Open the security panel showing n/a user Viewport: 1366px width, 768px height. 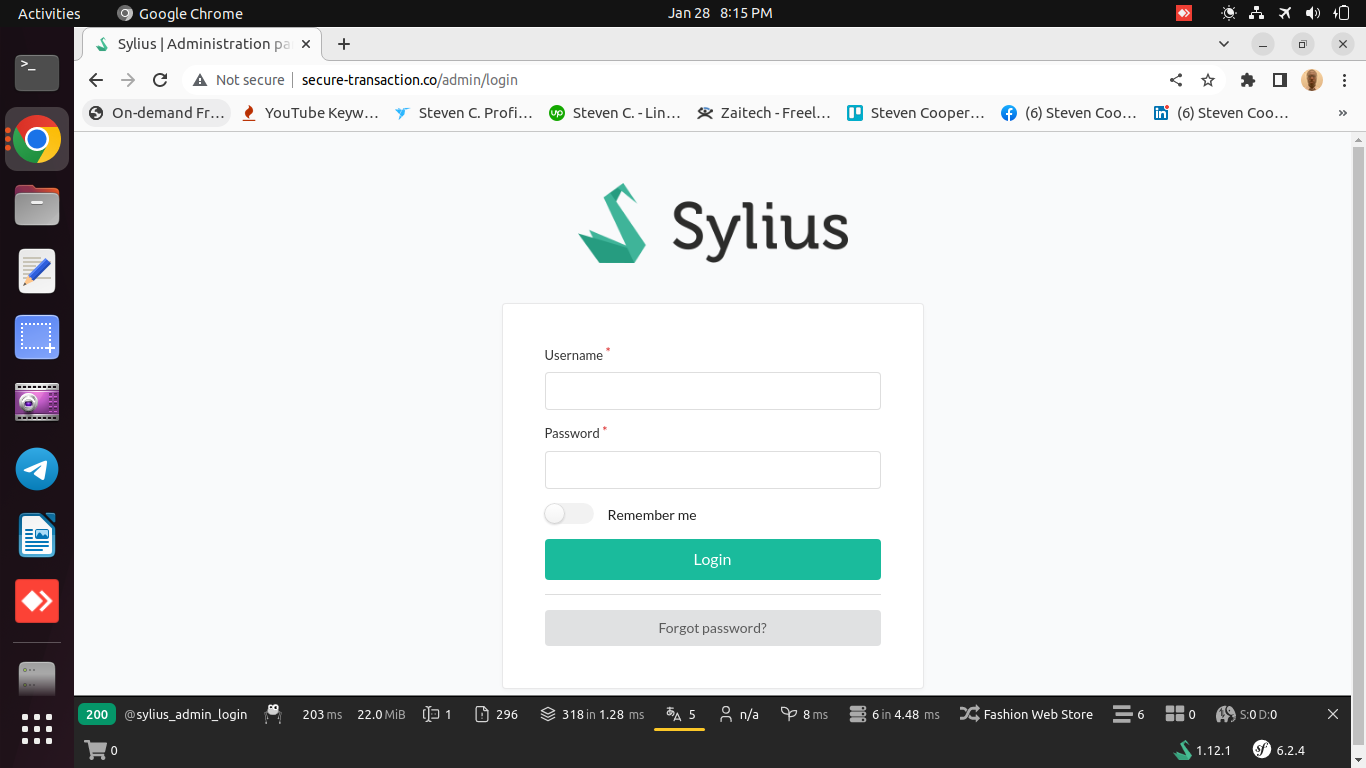click(739, 714)
